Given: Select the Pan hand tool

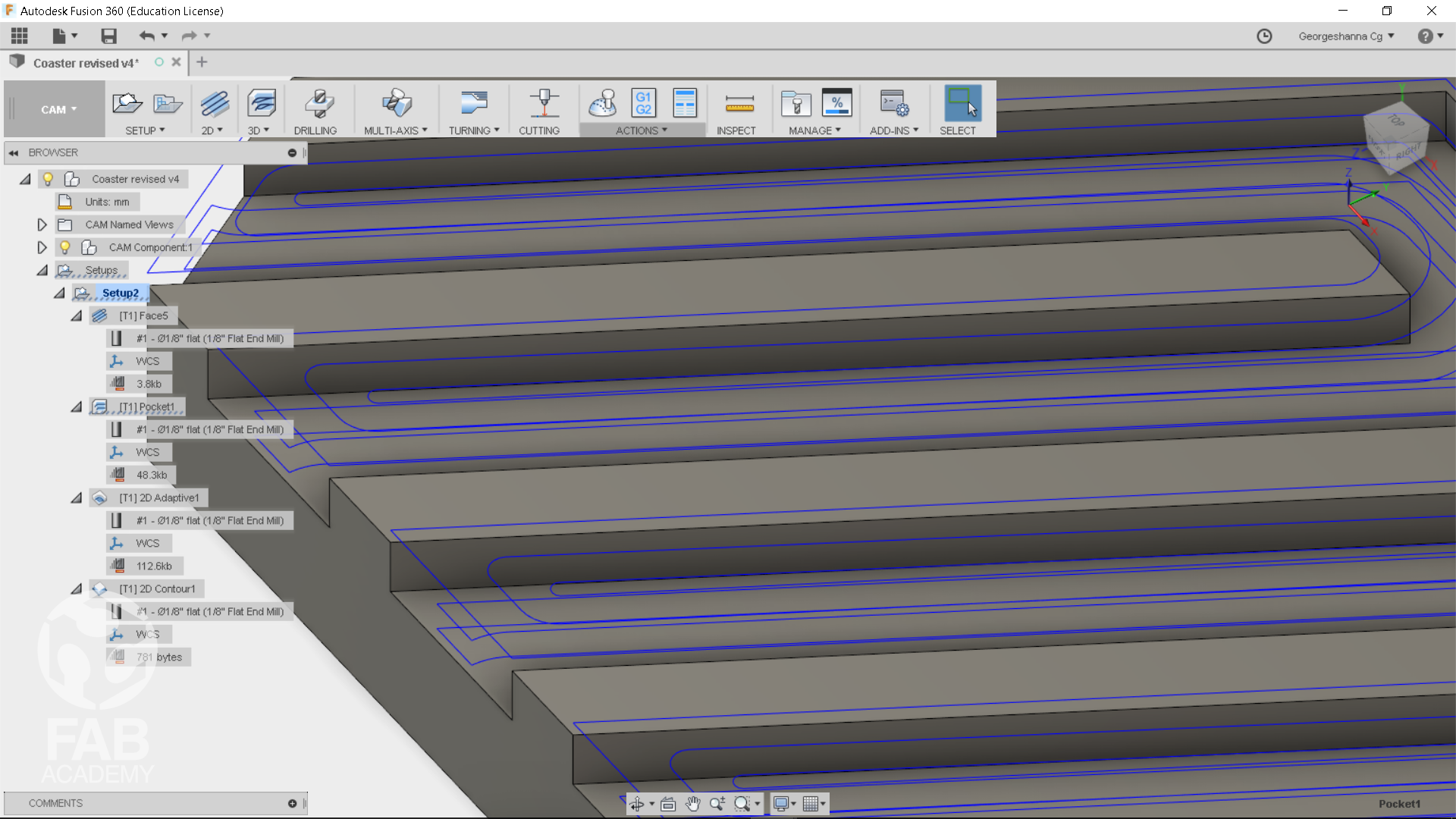Looking at the screenshot, I should 693,804.
